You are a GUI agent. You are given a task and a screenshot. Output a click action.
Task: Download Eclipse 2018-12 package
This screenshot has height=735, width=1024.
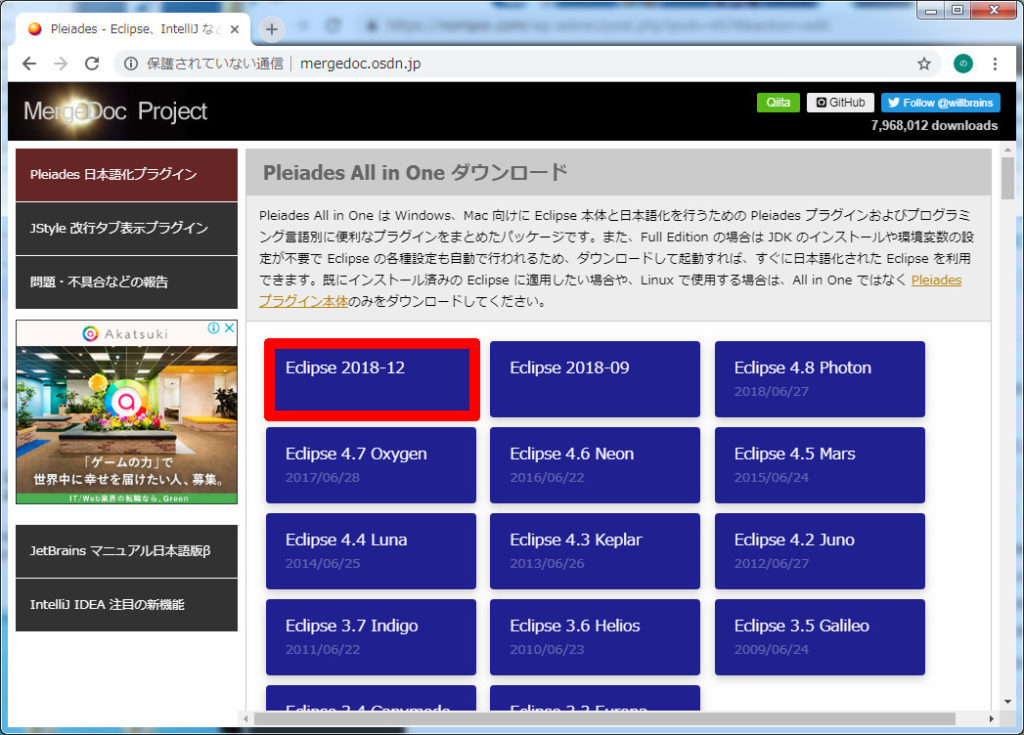(371, 379)
